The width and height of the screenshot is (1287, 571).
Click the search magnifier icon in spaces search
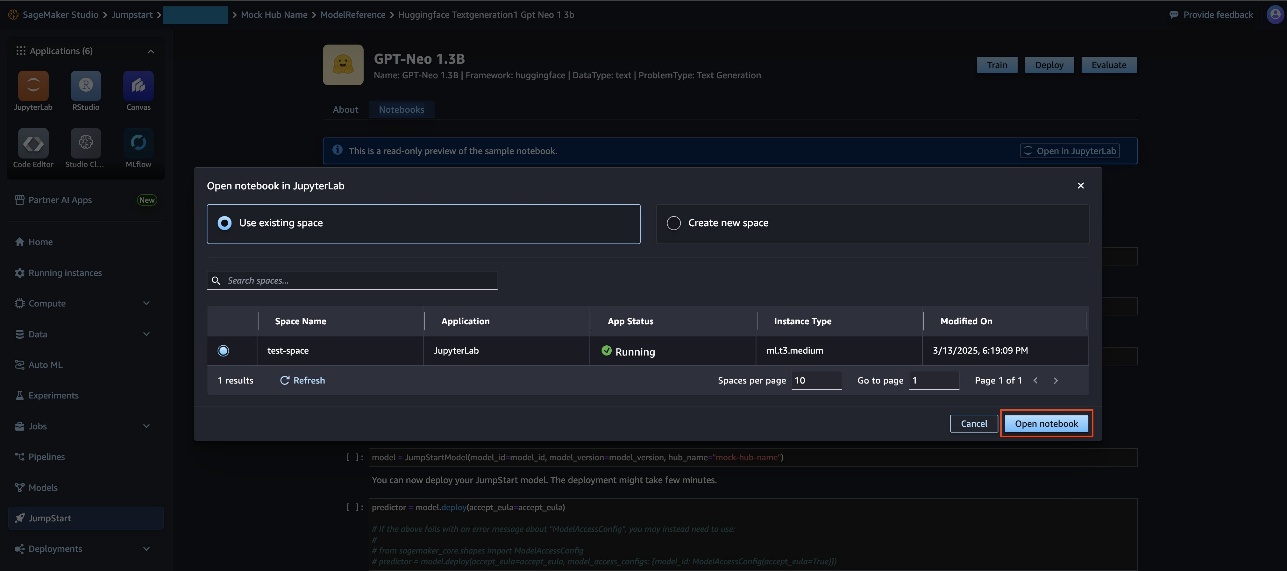click(214, 281)
